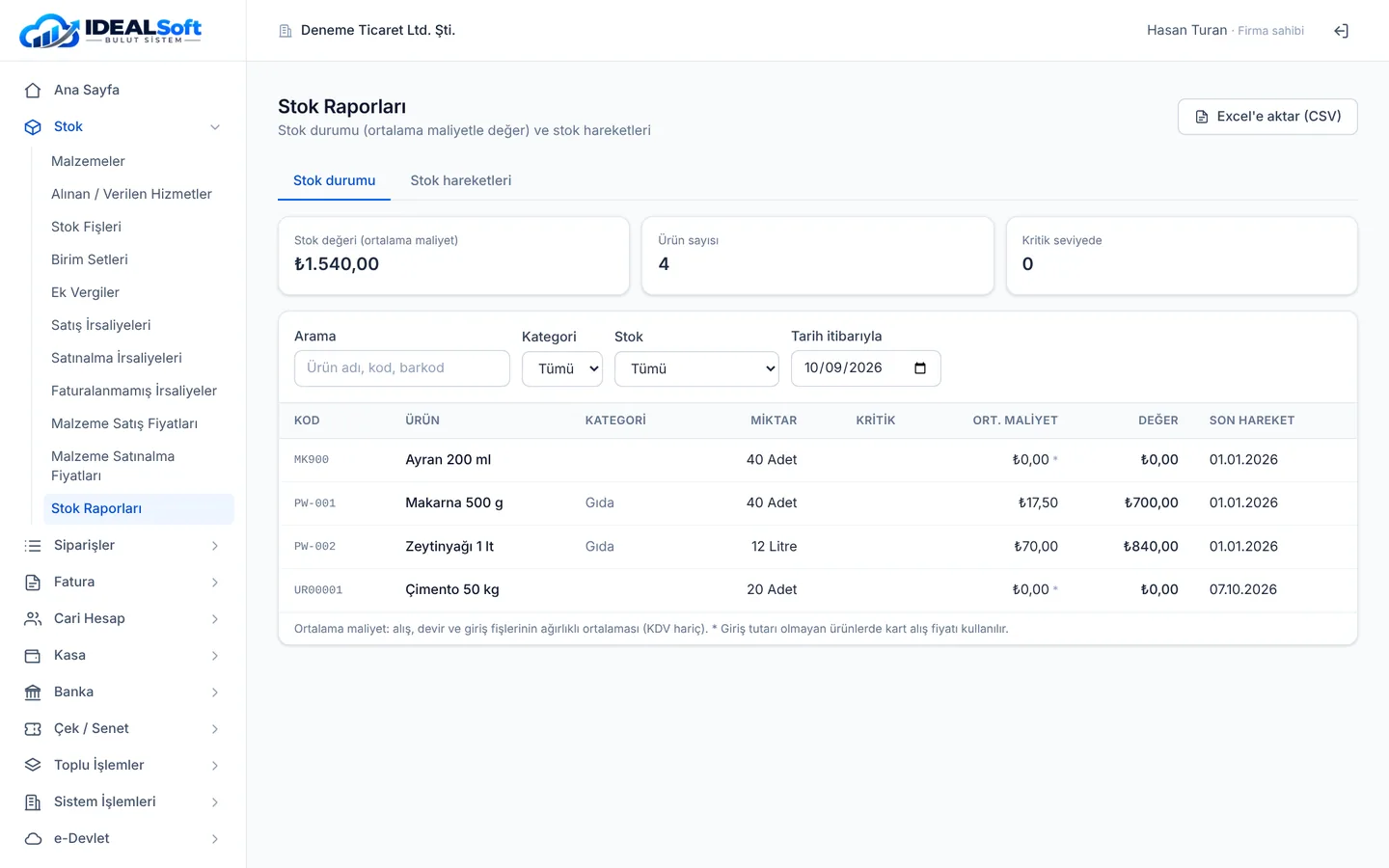1389x868 pixels.
Task: Click the Toplu İşlemler layers icon
Action: coord(33,766)
